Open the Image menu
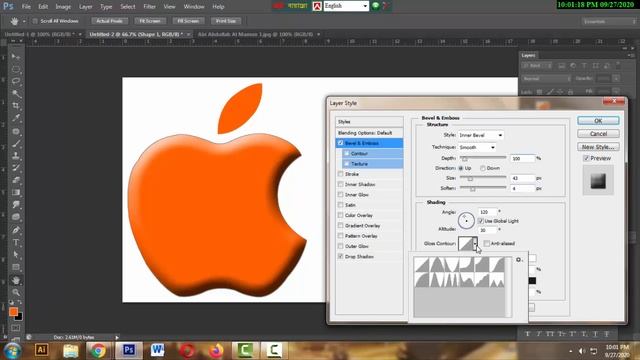 tap(63, 7)
